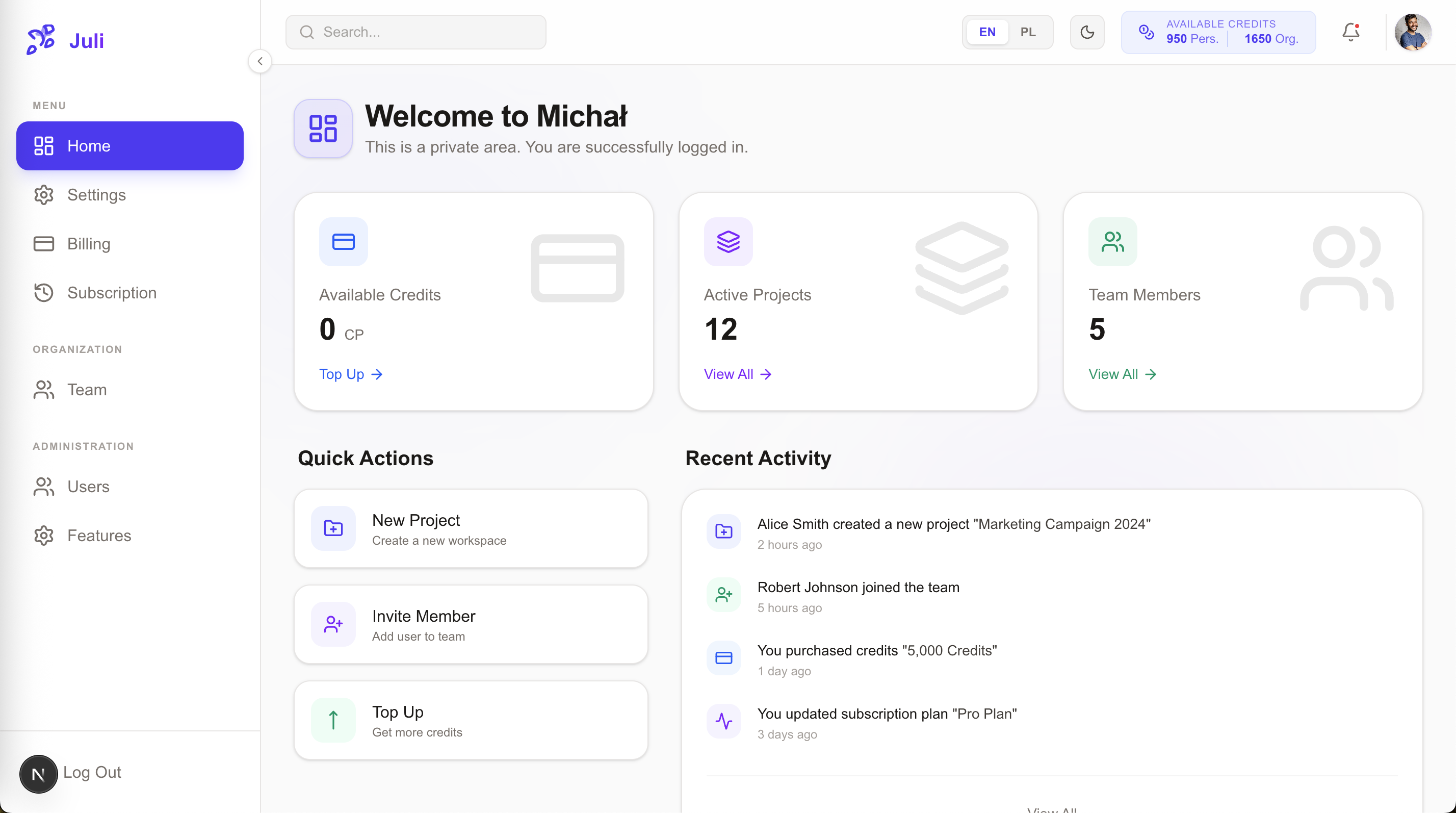
Task: Click the 950 Pers. credits value
Action: [x=1192, y=39]
